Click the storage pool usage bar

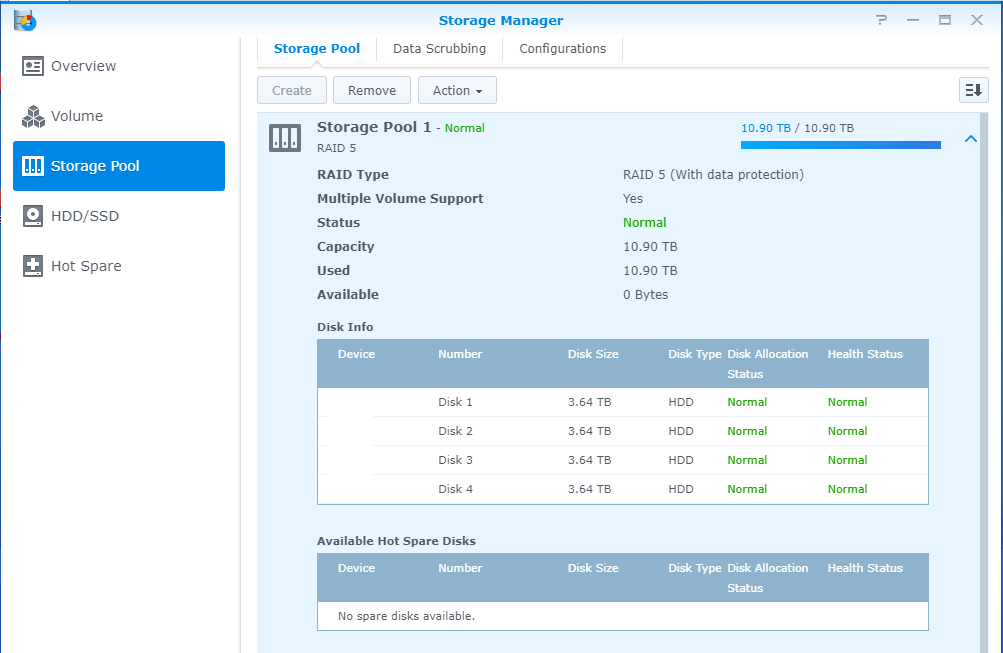pyautogui.click(x=840, y=145)
